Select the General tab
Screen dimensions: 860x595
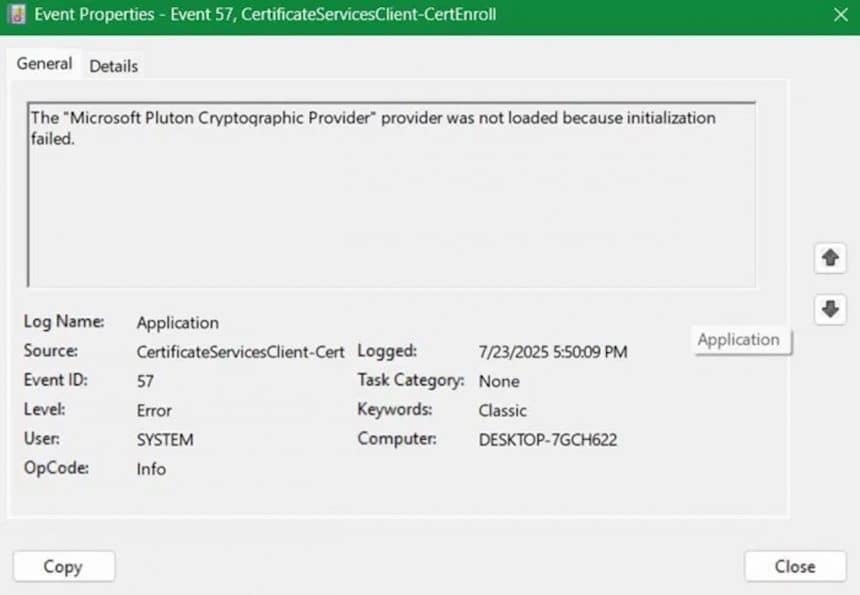tap(44, 64)
